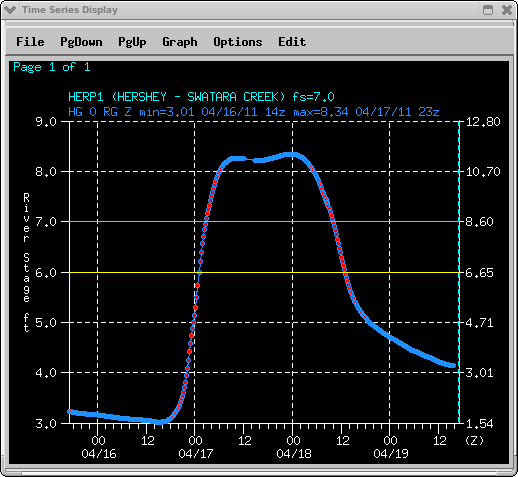Click the 9.0 left axis label
518x477 pixels.
pyautogui.click(x=46, y=122)
